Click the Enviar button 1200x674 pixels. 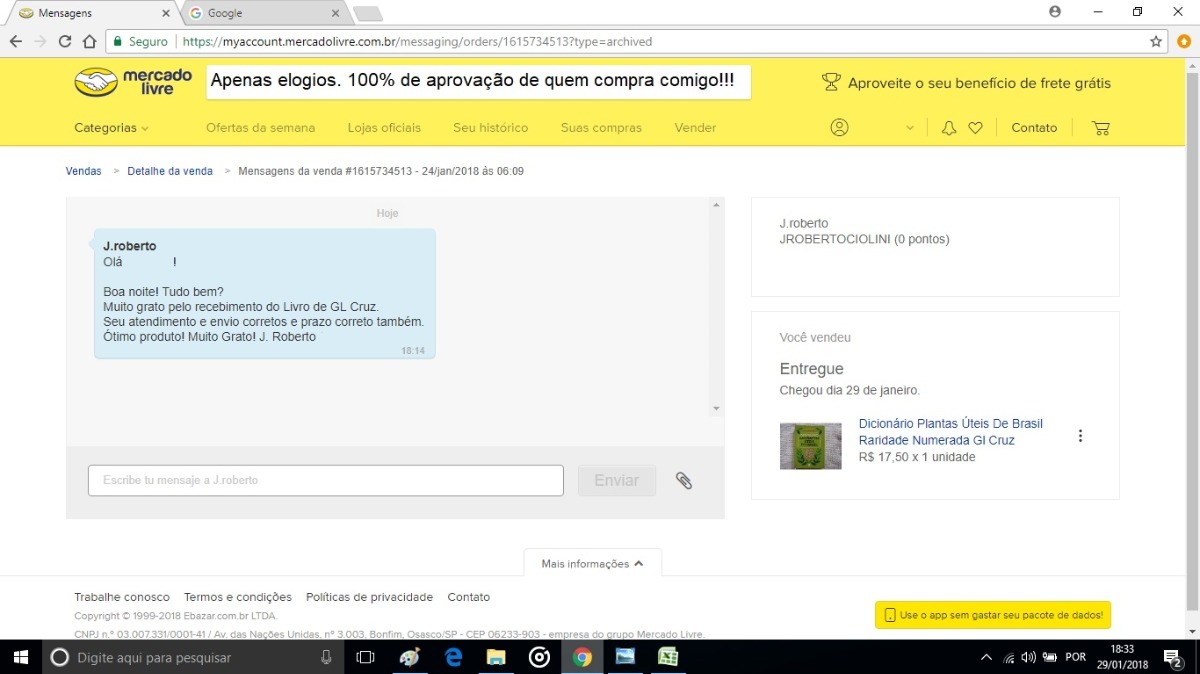click(617, 481)
